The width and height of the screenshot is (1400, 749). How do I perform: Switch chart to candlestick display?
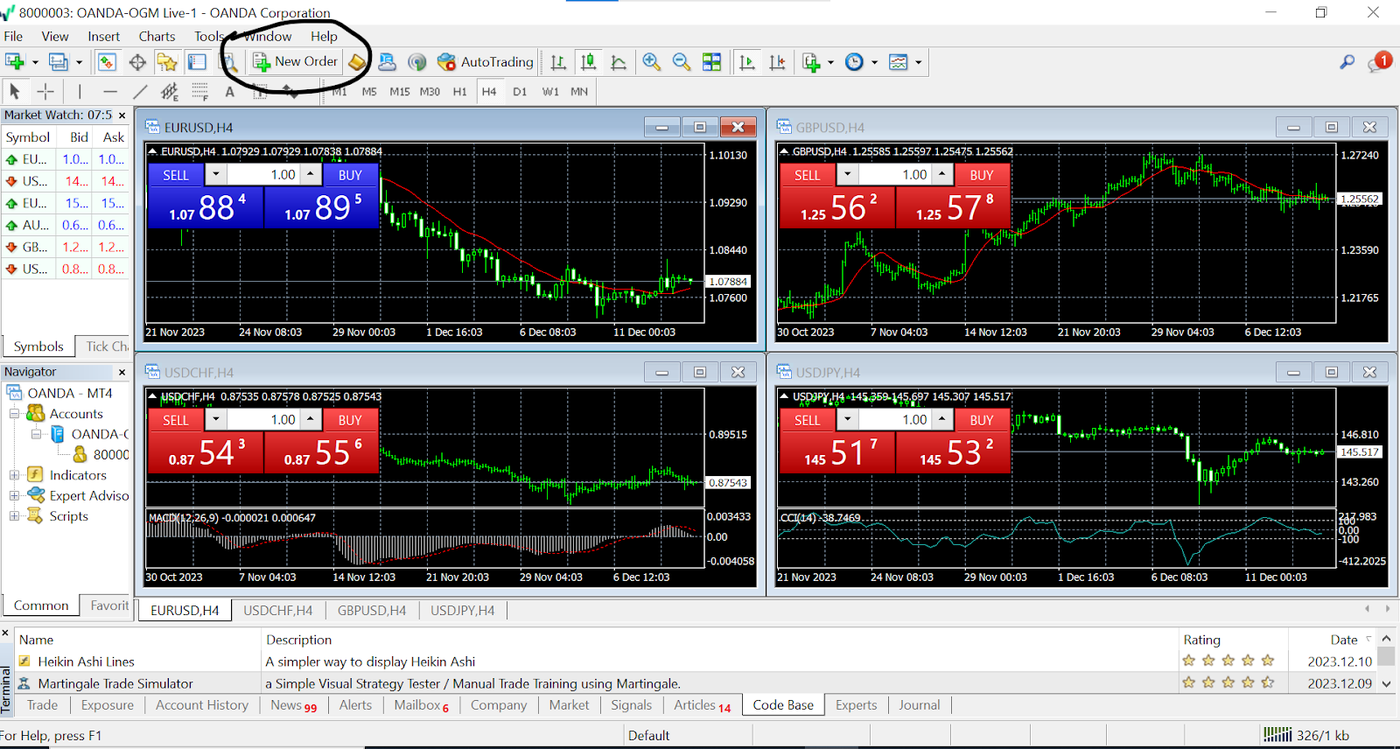coord(588,62)
